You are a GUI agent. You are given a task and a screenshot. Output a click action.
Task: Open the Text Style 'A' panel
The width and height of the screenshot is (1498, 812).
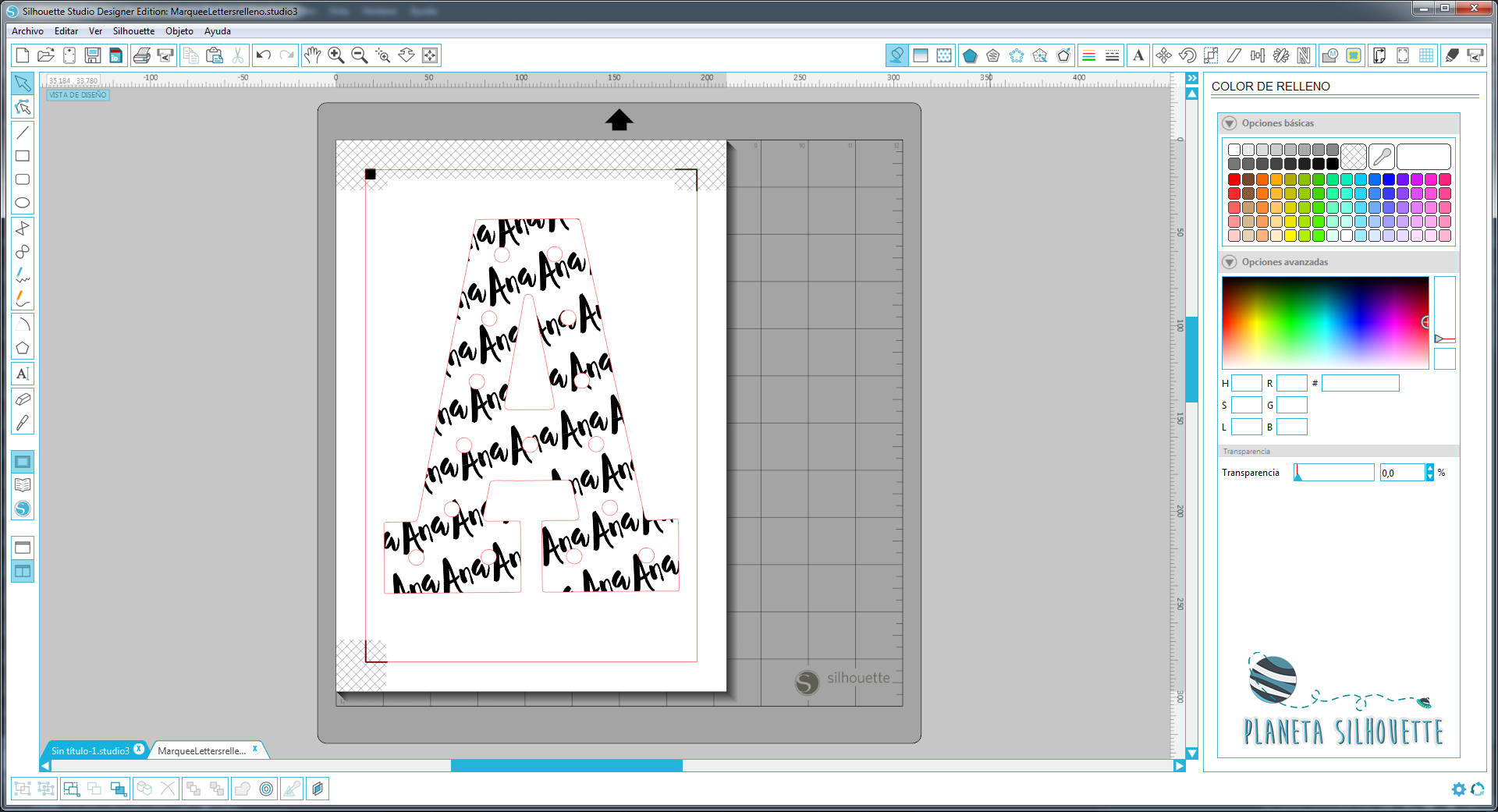coord(1138,55)
